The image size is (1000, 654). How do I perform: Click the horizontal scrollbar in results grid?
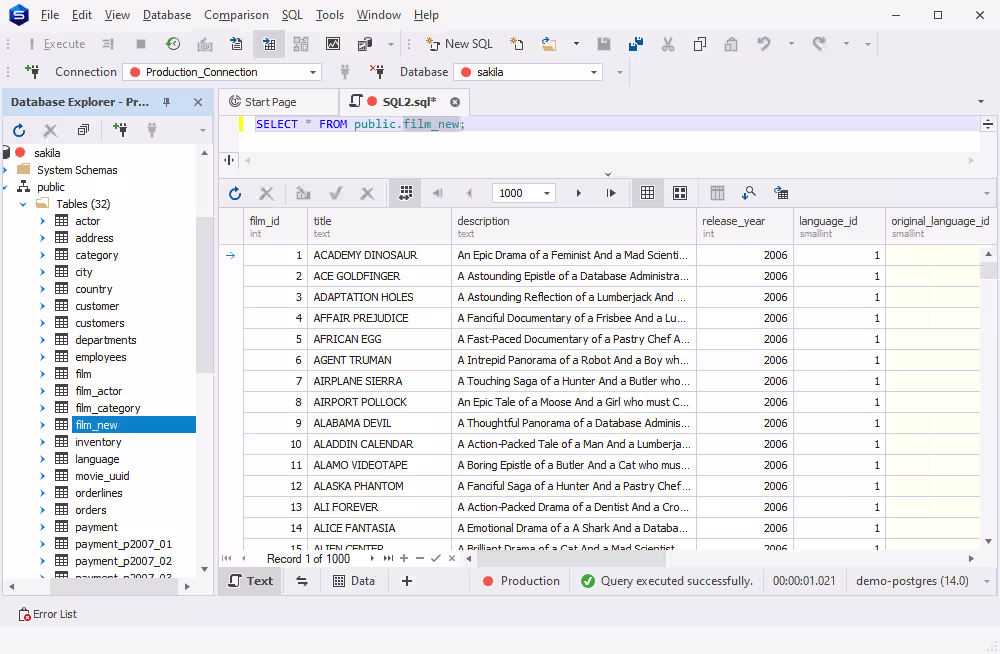[571, 558]
